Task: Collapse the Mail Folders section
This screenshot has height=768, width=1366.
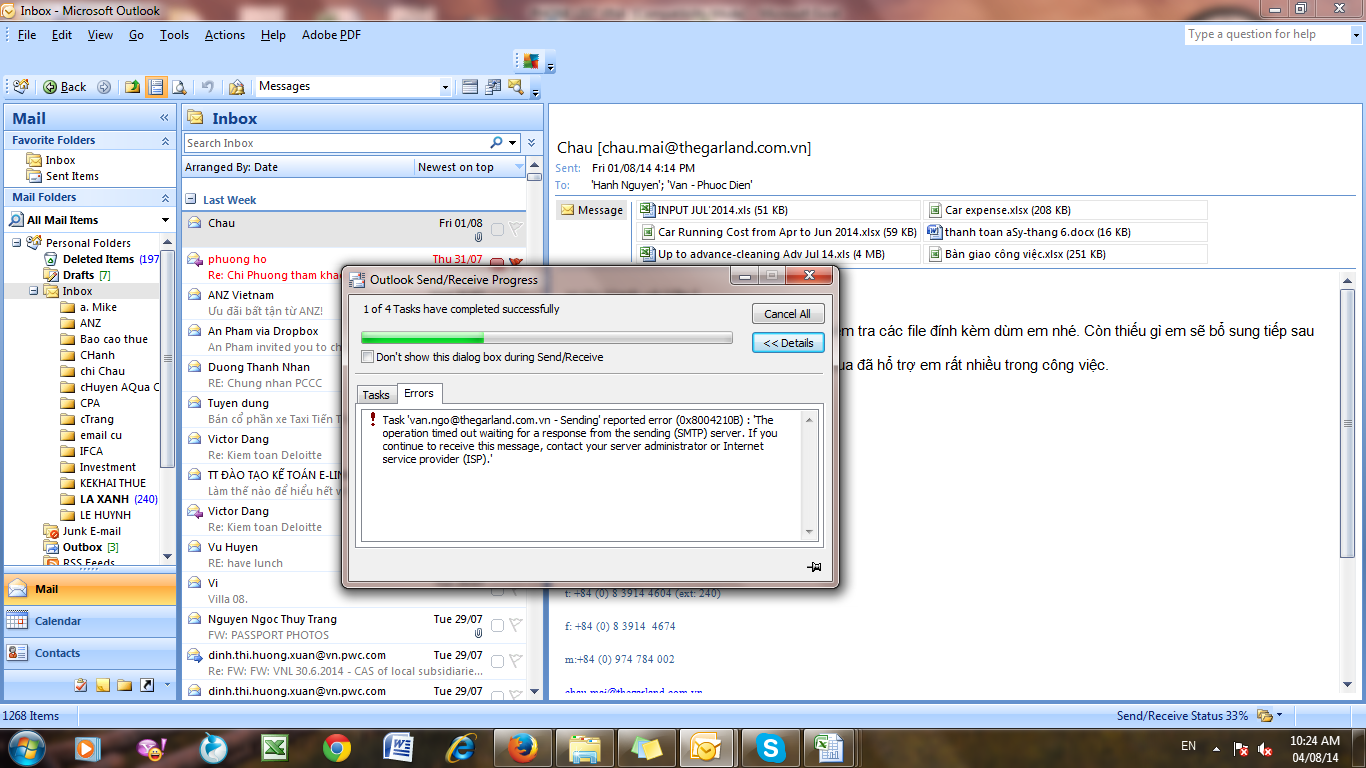Action: (x=165, y=198)
